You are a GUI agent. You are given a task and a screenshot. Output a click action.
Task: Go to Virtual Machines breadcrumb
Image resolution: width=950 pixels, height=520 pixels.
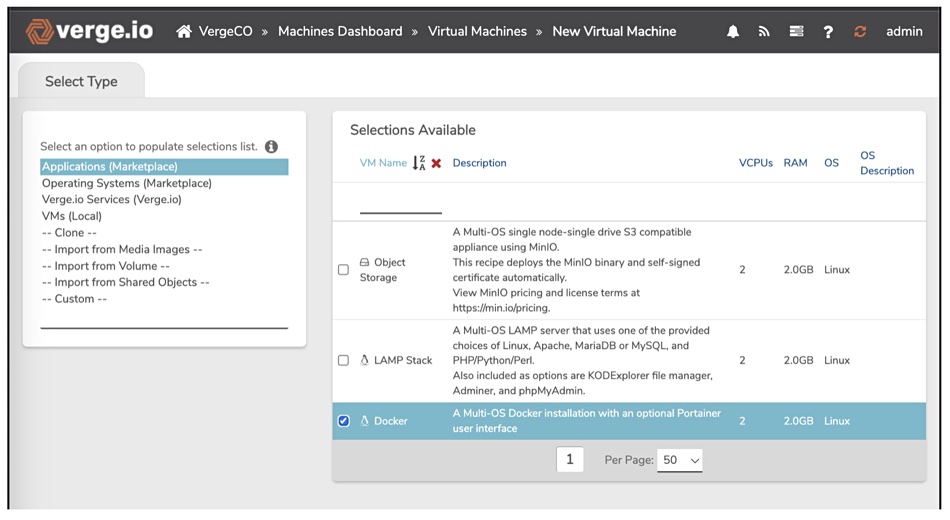coord(477,32)
